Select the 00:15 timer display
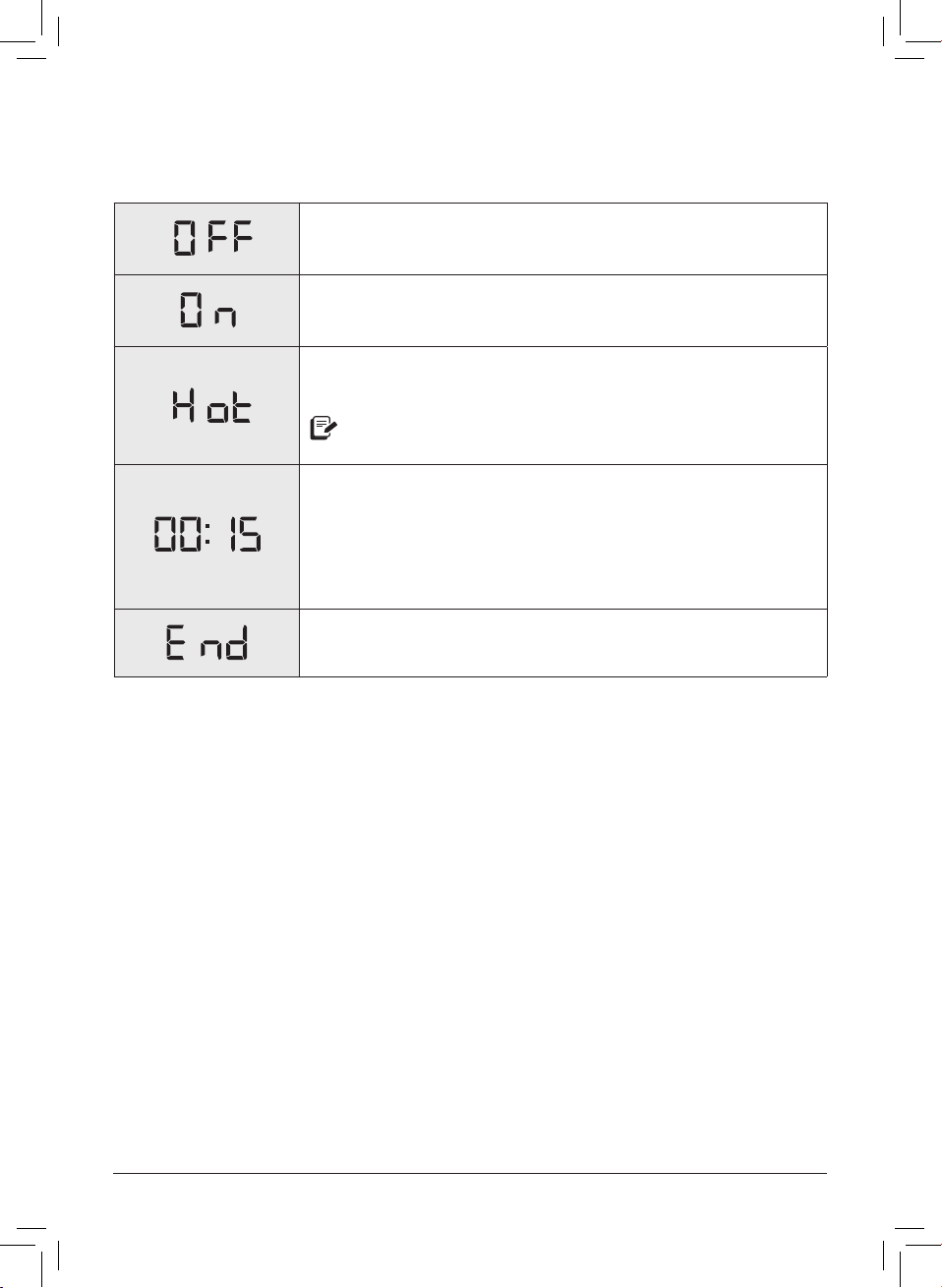The height and width of the screenshot is (1288, 942). [x=207, y=534]
